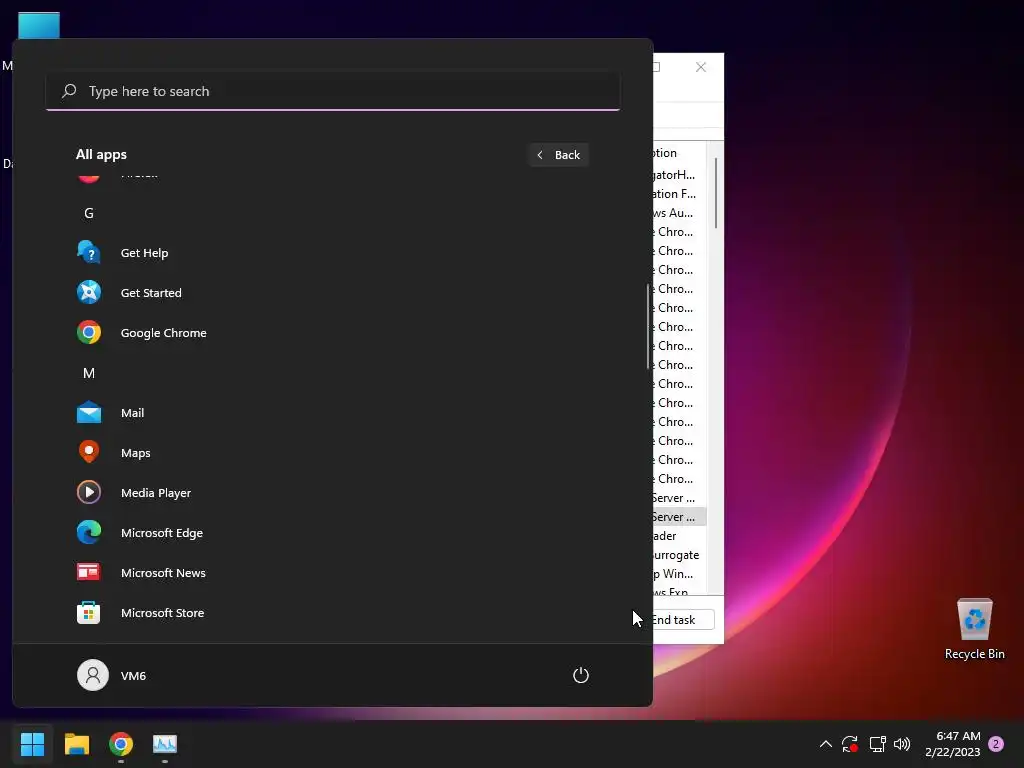1024x768 pixels.
Task: Switch to Task Manager taskbar icon
Action: point(165,744)
